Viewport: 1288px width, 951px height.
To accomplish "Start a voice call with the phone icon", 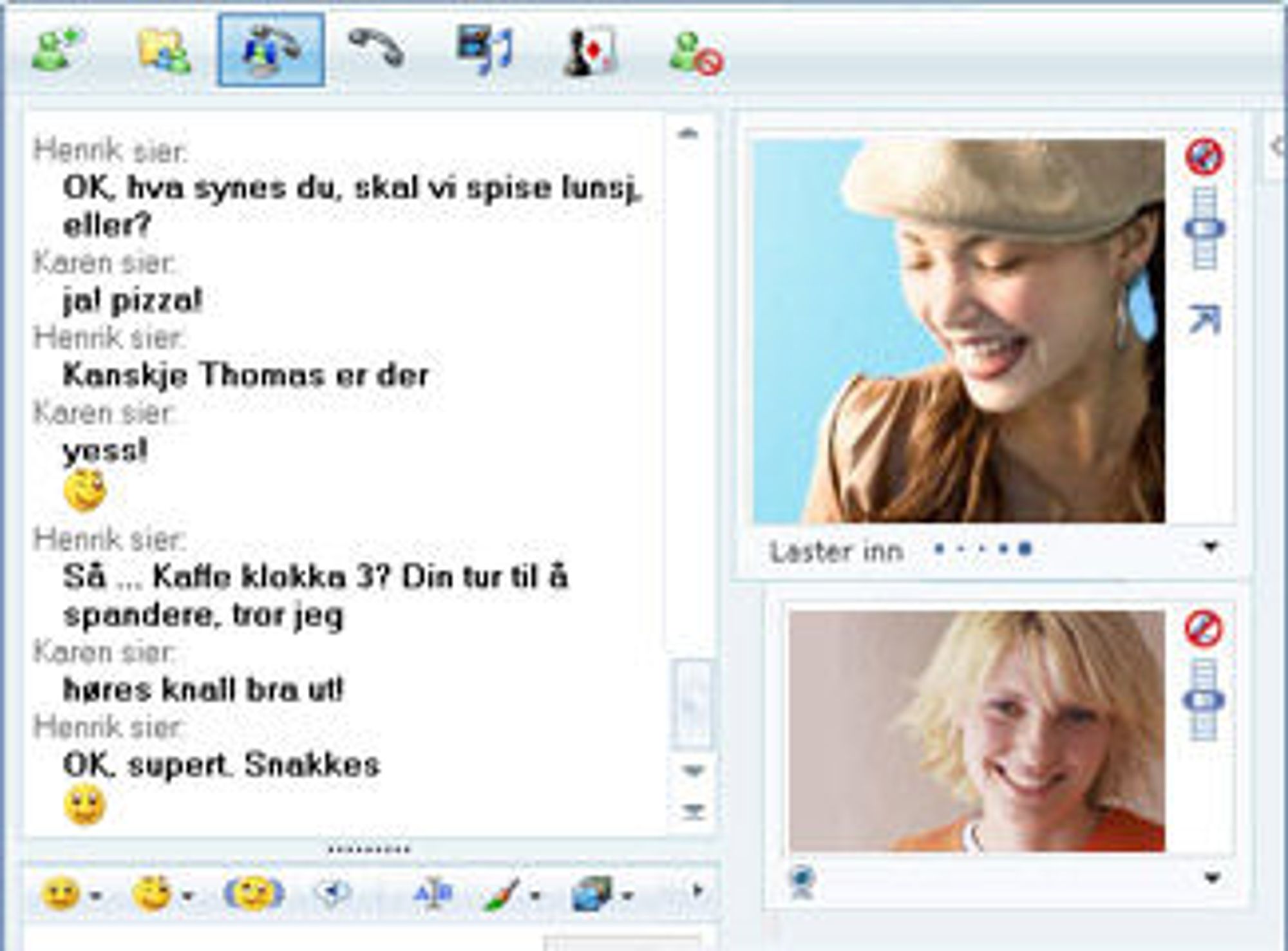I will point(377,49).
